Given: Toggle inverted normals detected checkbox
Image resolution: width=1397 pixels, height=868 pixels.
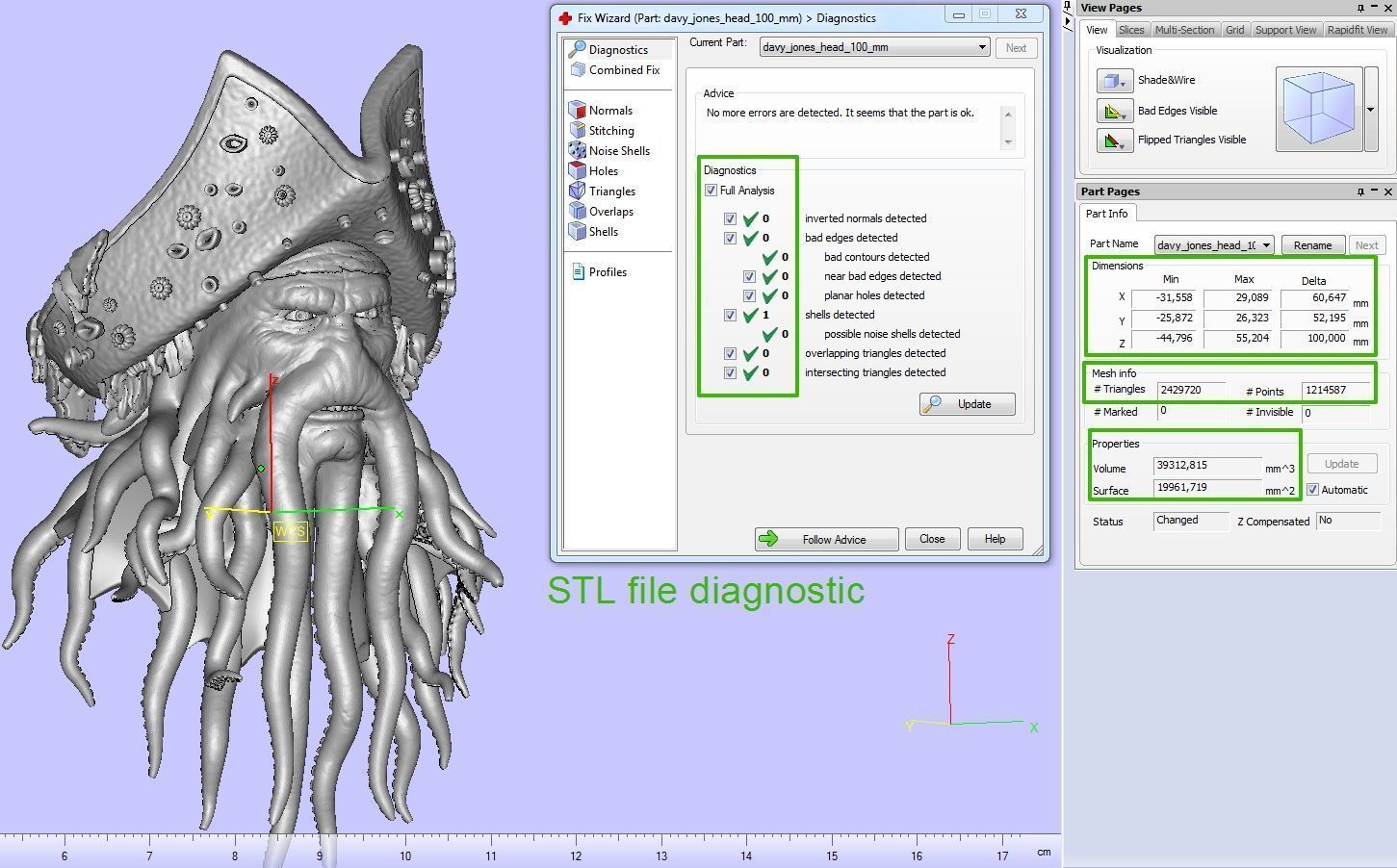Looking at the screenshot, I should pos(730,218).
